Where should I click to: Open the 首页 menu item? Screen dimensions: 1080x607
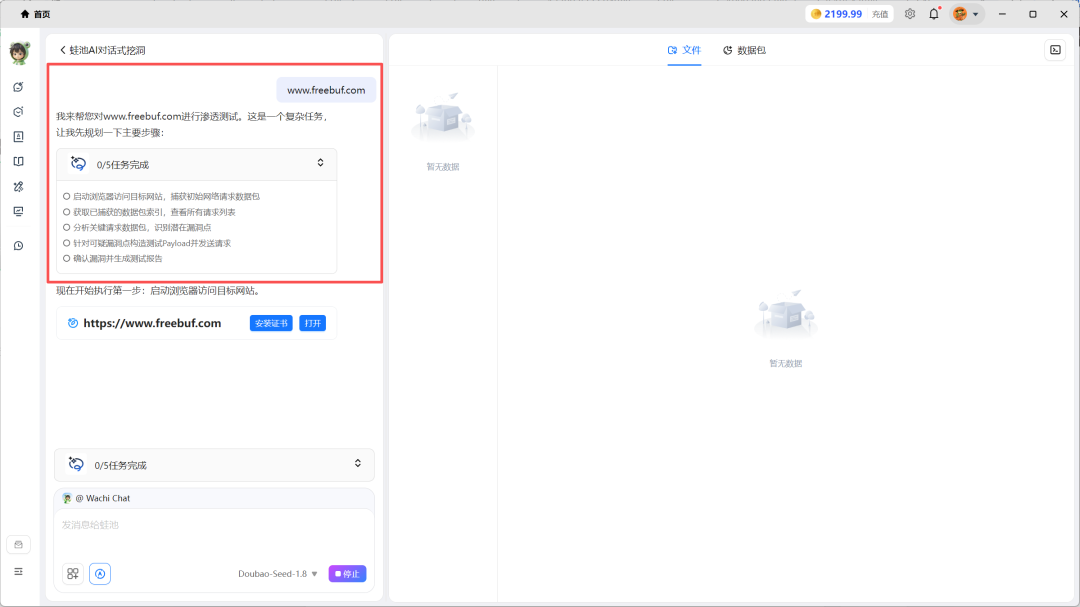coord(32,13)
